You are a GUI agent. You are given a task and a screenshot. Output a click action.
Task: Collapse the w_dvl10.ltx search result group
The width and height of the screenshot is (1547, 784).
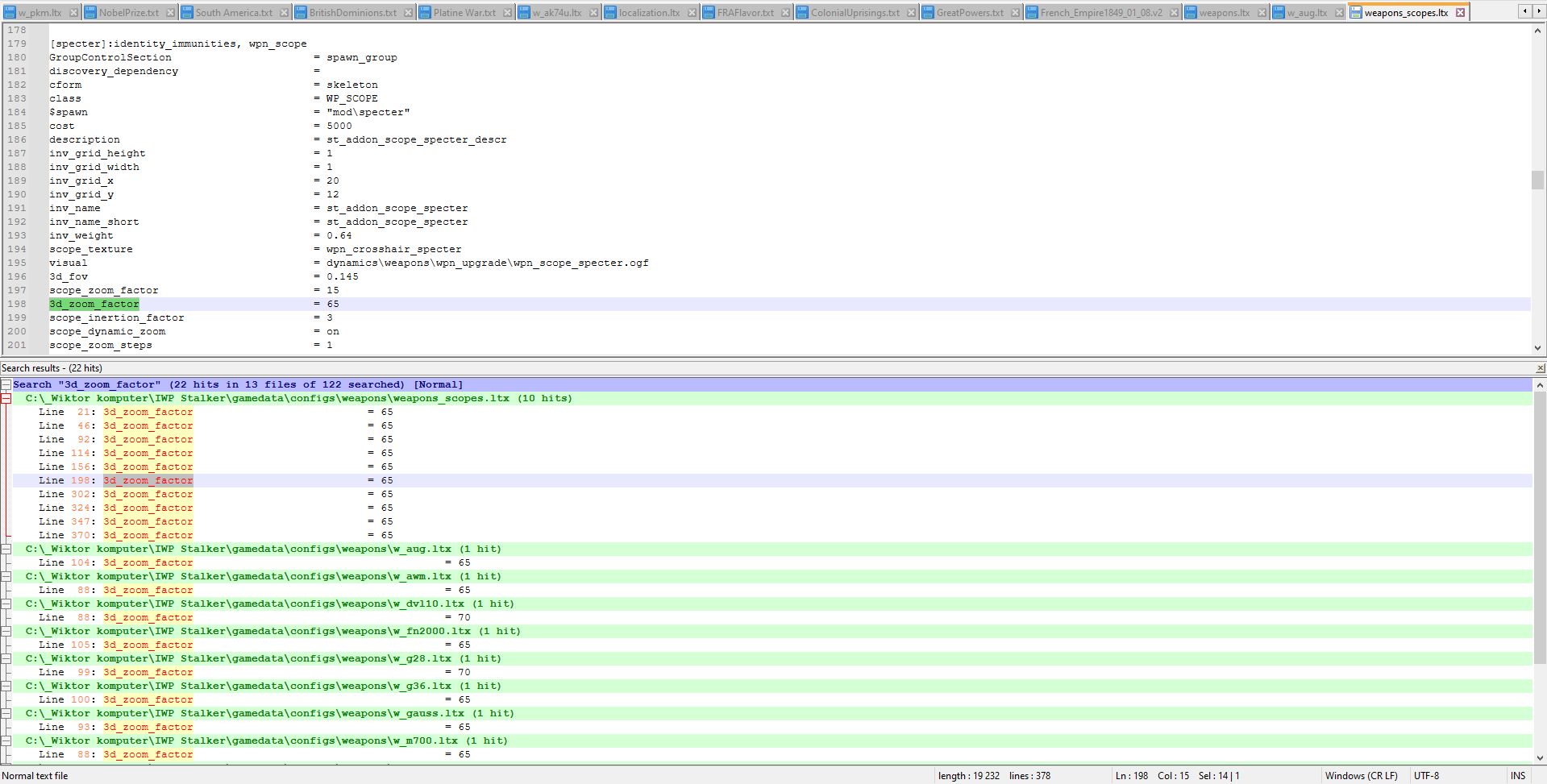6,604
